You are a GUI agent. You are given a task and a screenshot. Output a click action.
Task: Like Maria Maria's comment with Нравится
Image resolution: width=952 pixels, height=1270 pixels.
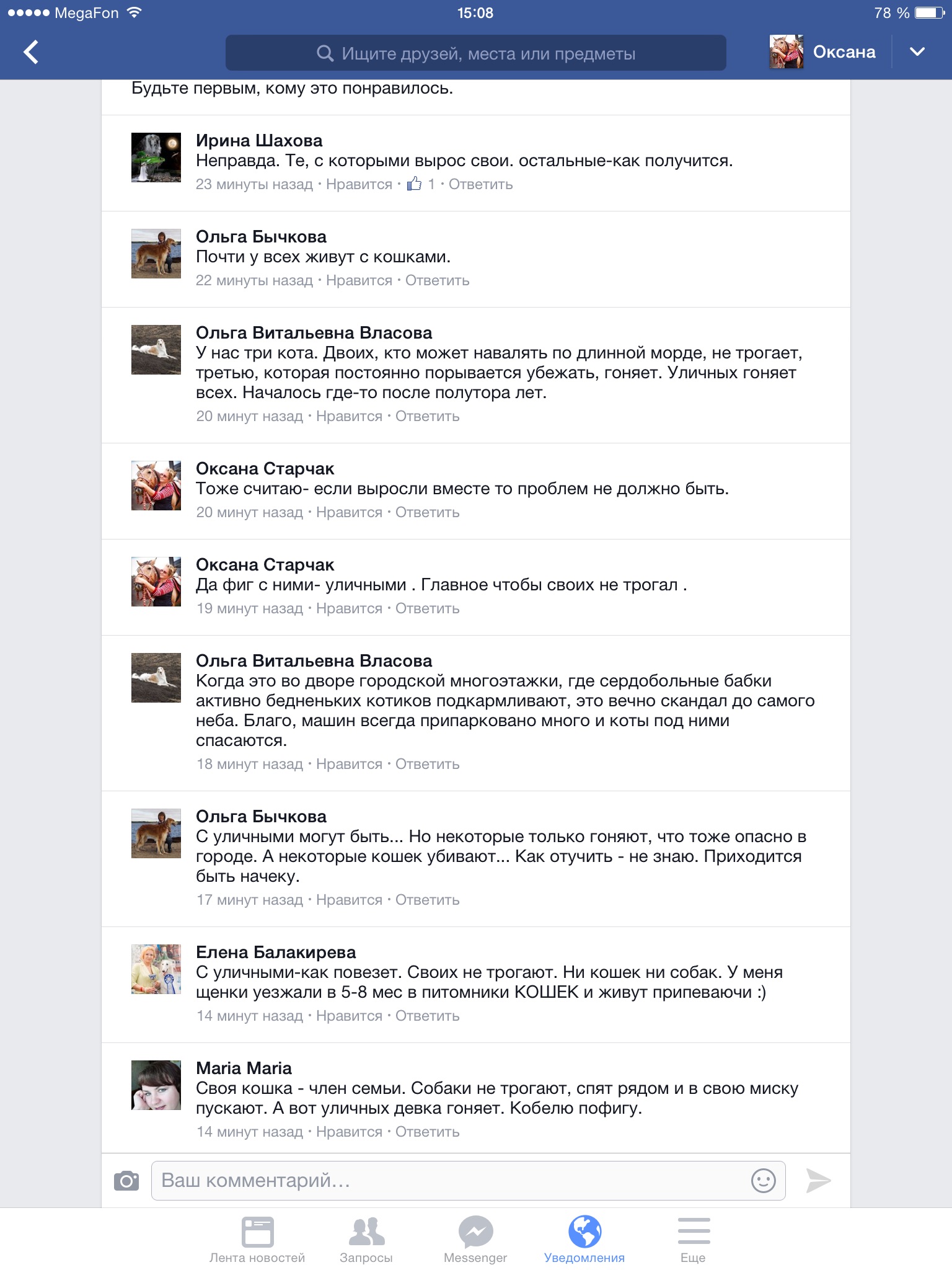(349, 1132)
